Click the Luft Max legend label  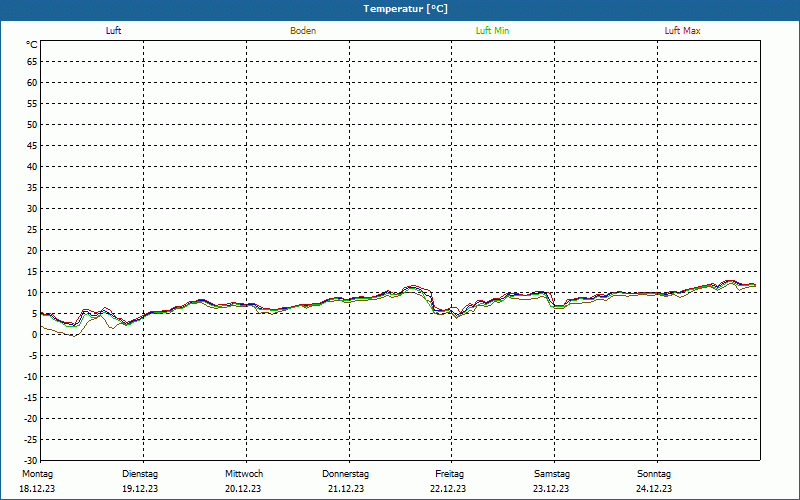click(682, 31)
